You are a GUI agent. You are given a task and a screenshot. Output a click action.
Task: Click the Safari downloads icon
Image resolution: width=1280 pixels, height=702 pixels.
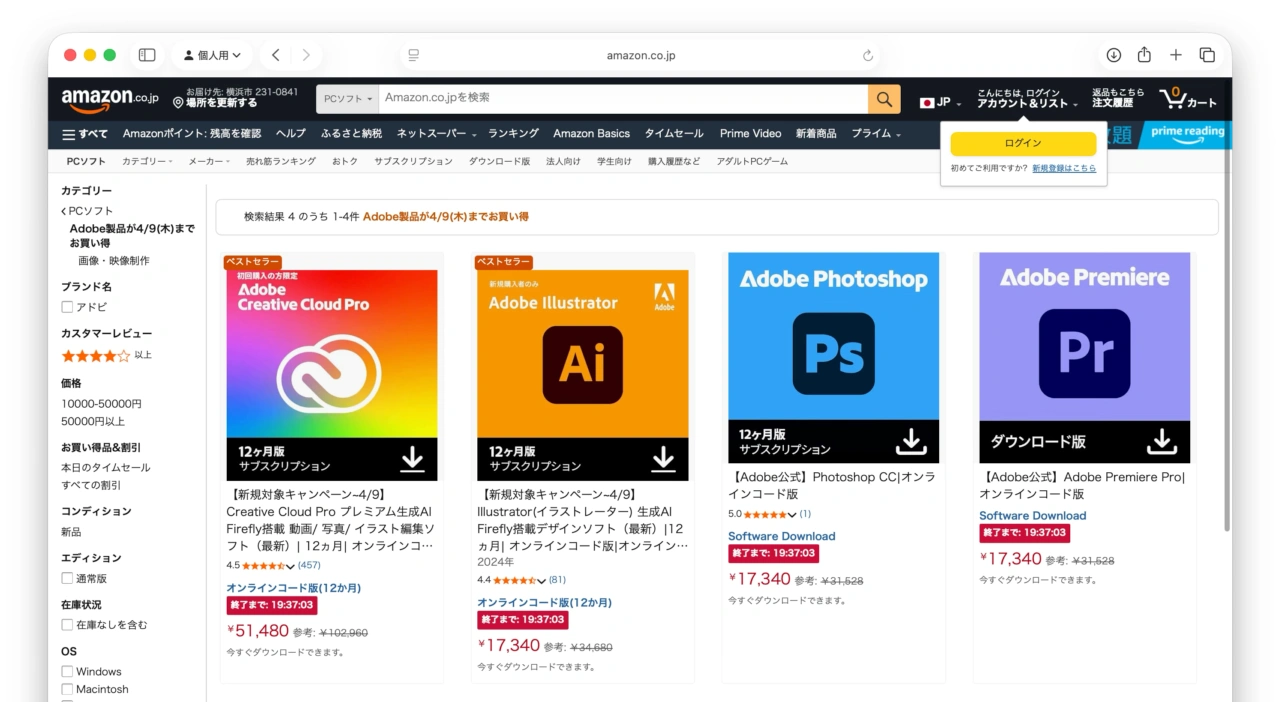click(x=1112, y=55)
